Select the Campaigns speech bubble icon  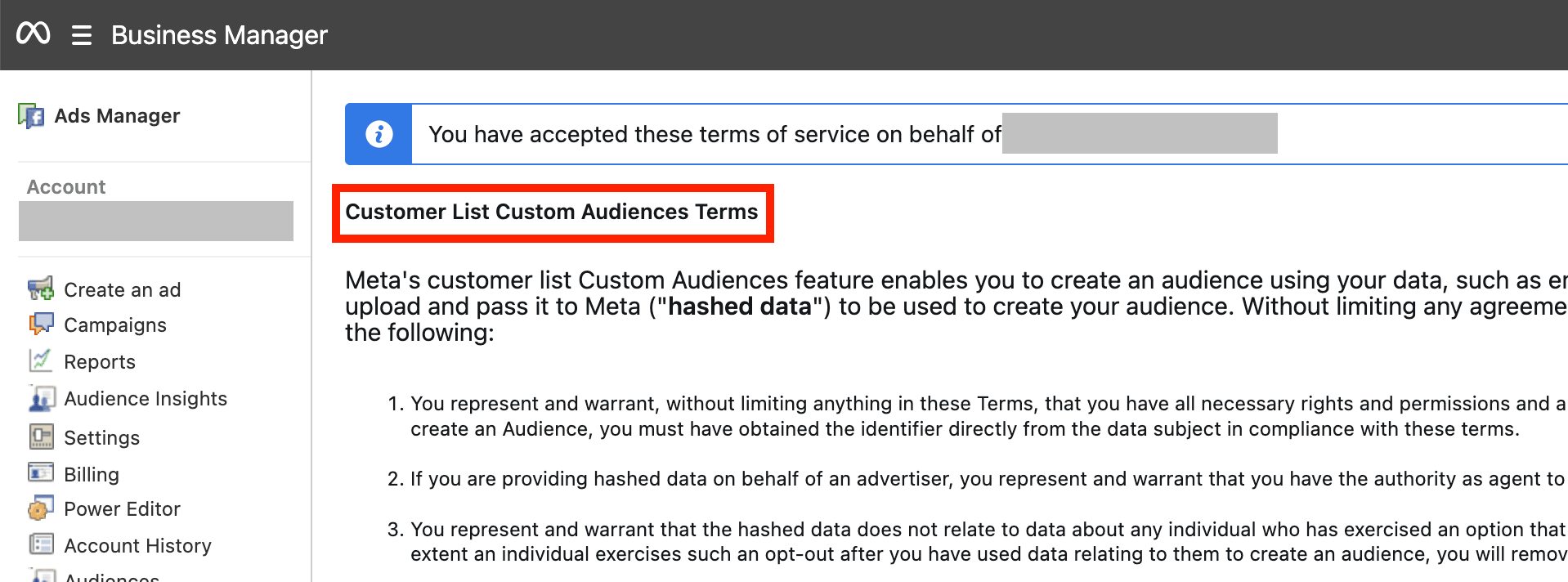40,325
